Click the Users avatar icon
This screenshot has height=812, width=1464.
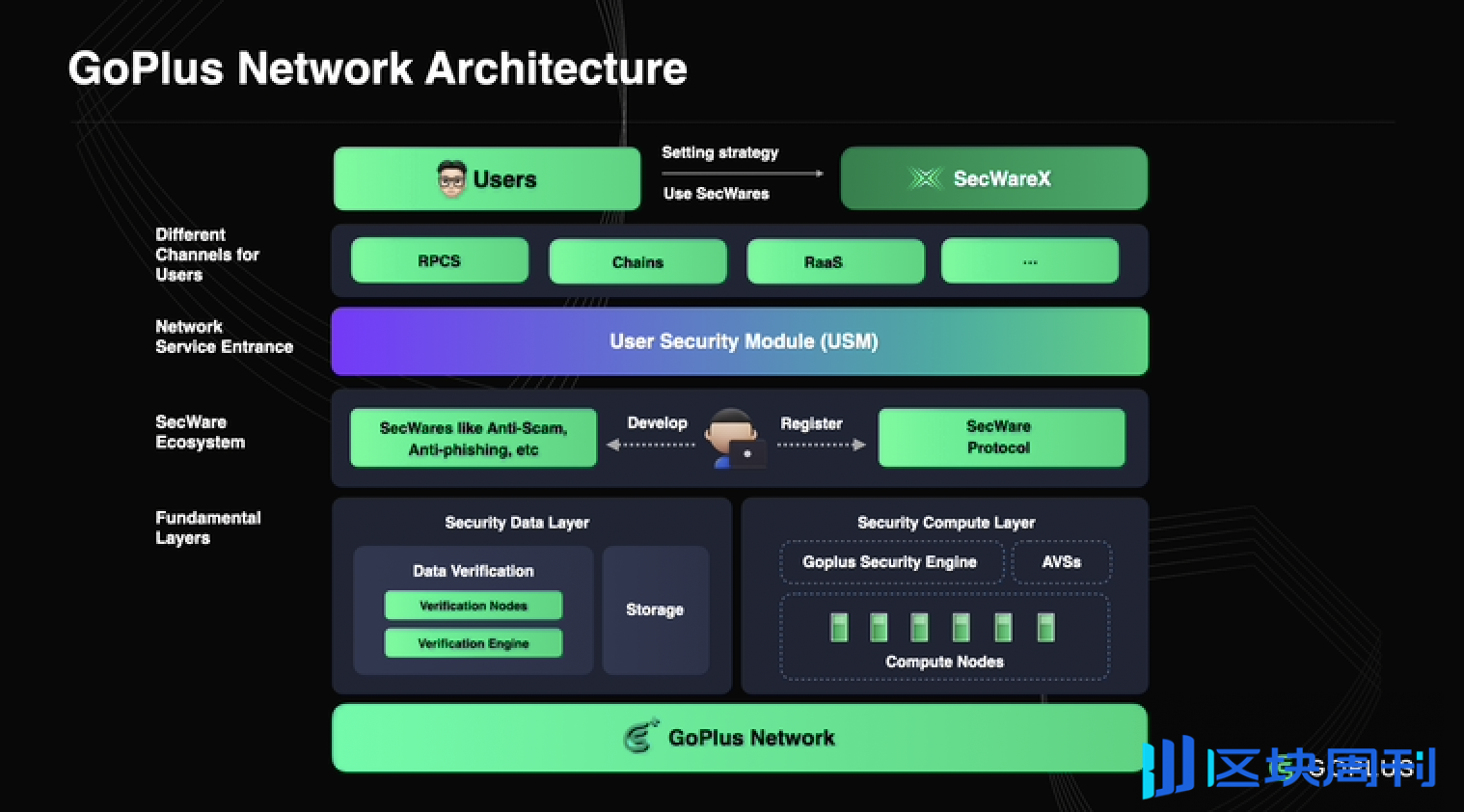[451, 179]
